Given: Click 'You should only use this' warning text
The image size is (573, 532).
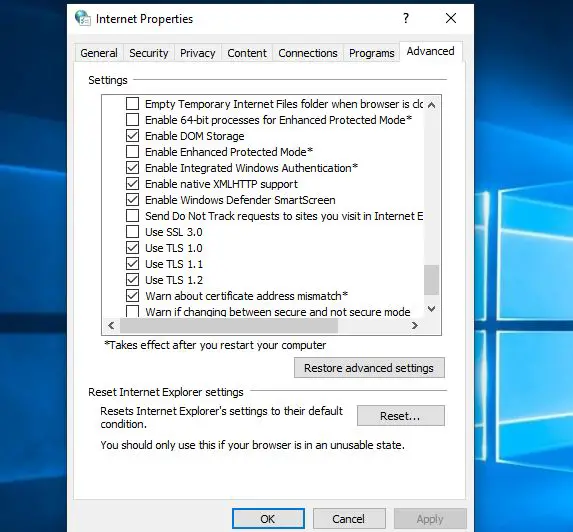Looking at the screenshot, I should pyautogui.click(x=253, y=445).
